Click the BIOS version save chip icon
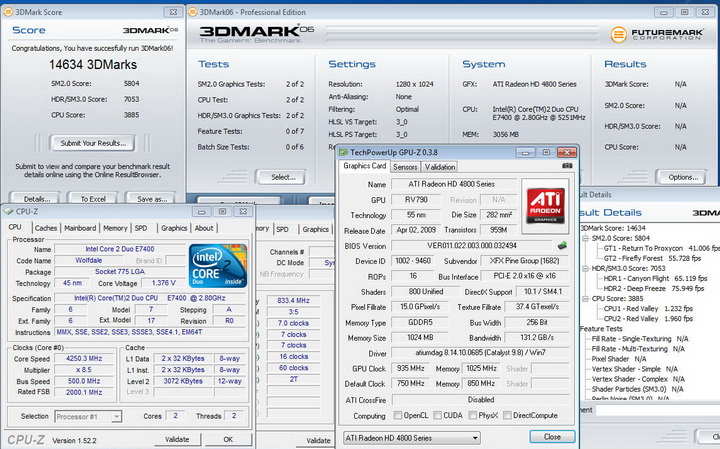Image resolution: width=720 pixels, height=449 pixels. click(562, 246)
